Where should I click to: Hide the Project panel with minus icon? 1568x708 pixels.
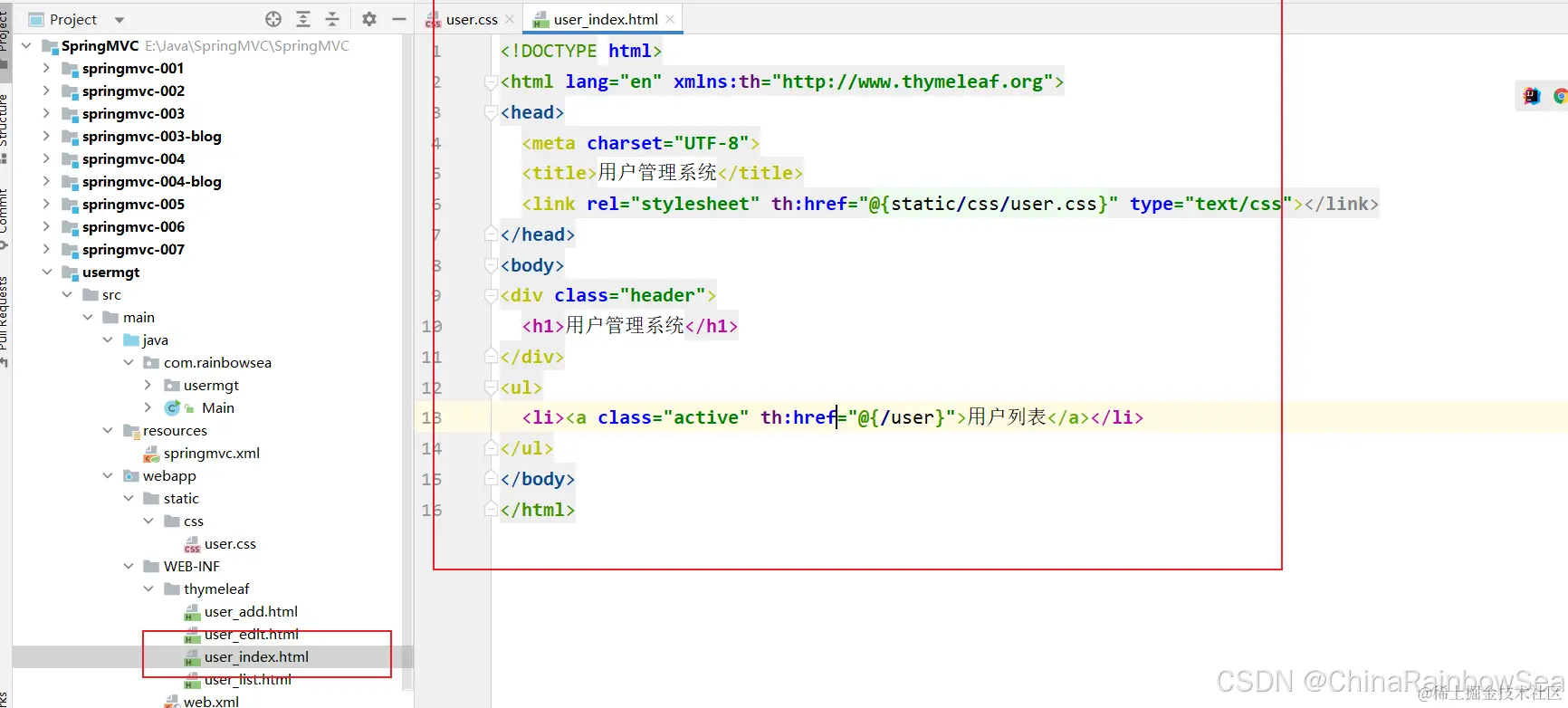point(398,19)
